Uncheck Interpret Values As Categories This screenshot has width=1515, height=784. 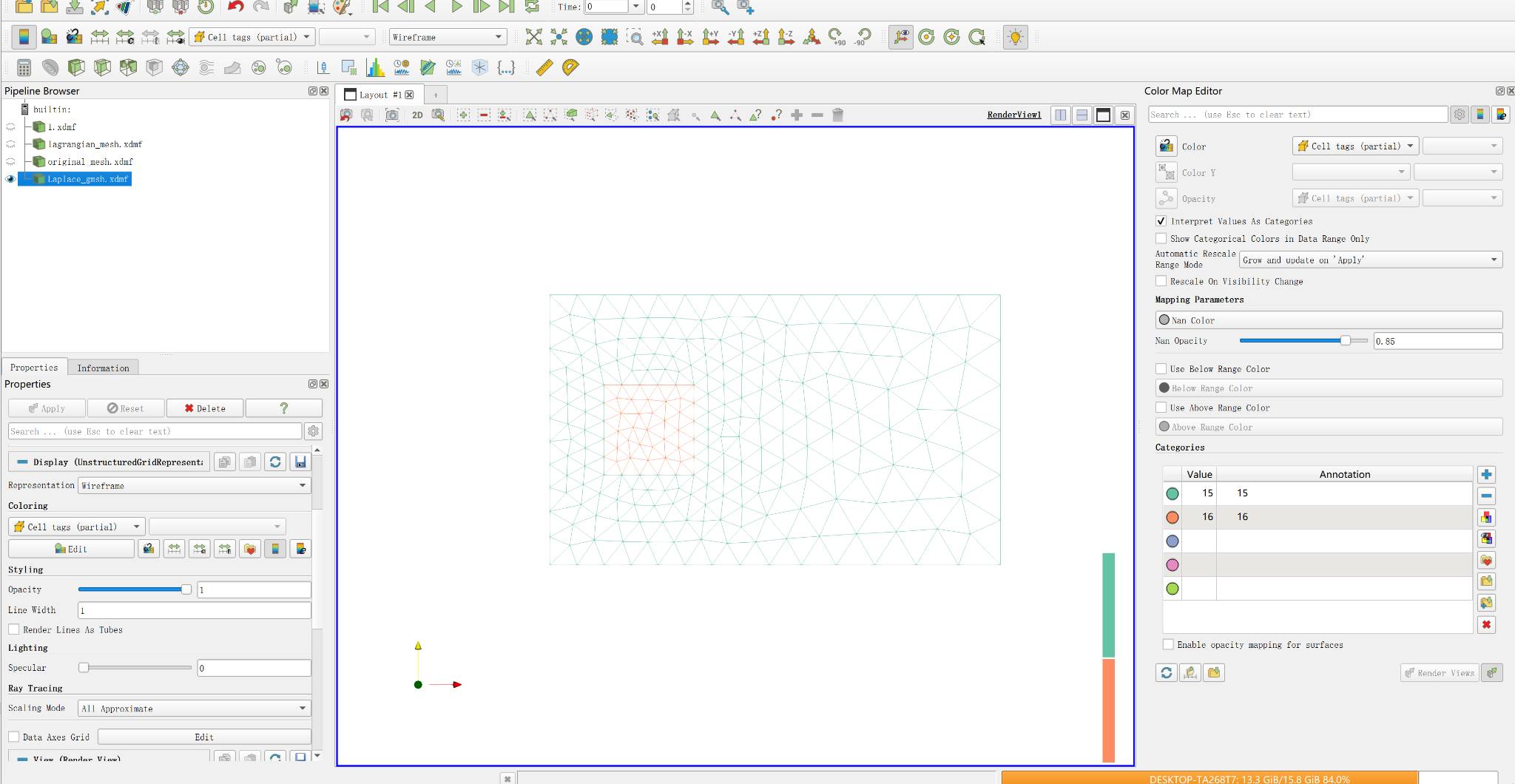click(x=1161, y=221)
